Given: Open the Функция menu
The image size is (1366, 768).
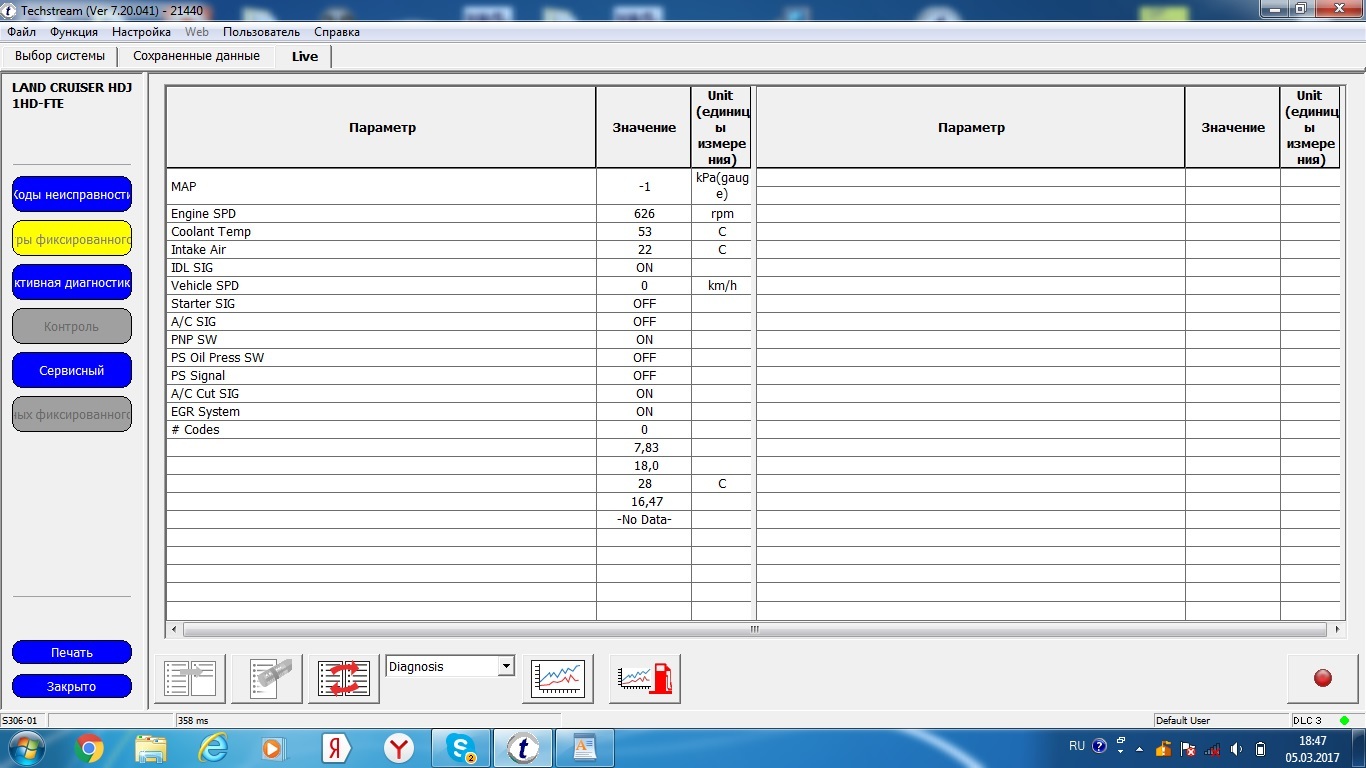Looking at the screenshot, I should click(74, 32).
